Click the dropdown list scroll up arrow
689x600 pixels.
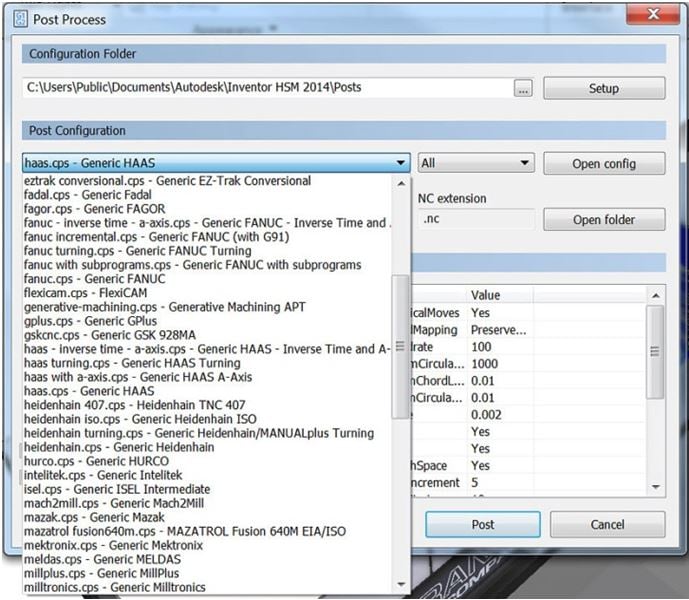pyautogui.click(x=401, y=183)
